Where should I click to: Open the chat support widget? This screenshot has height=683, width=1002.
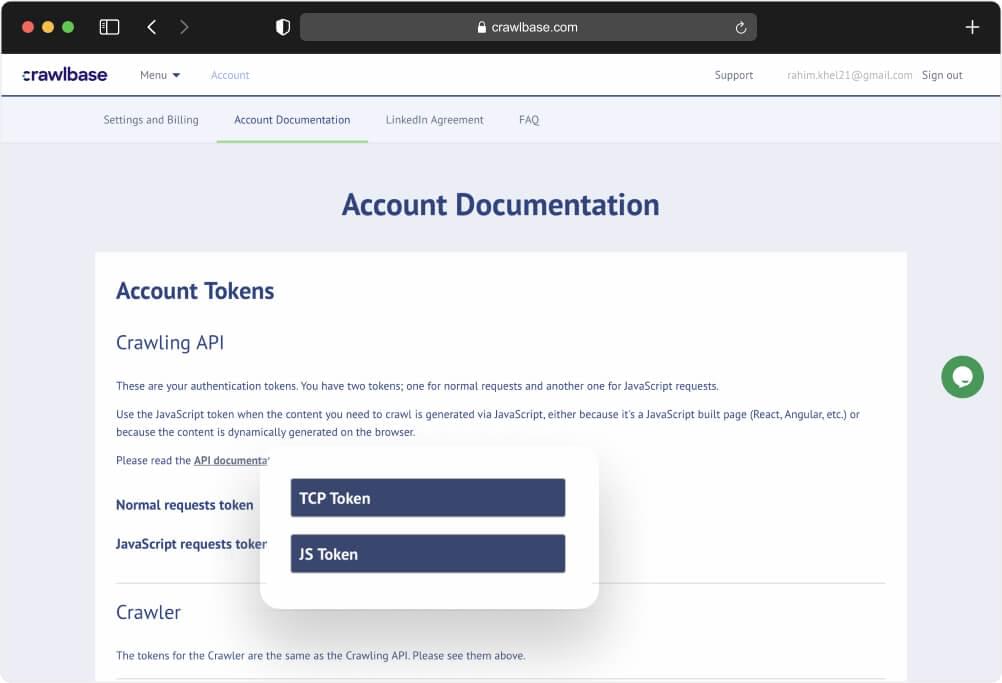(961, 377)
